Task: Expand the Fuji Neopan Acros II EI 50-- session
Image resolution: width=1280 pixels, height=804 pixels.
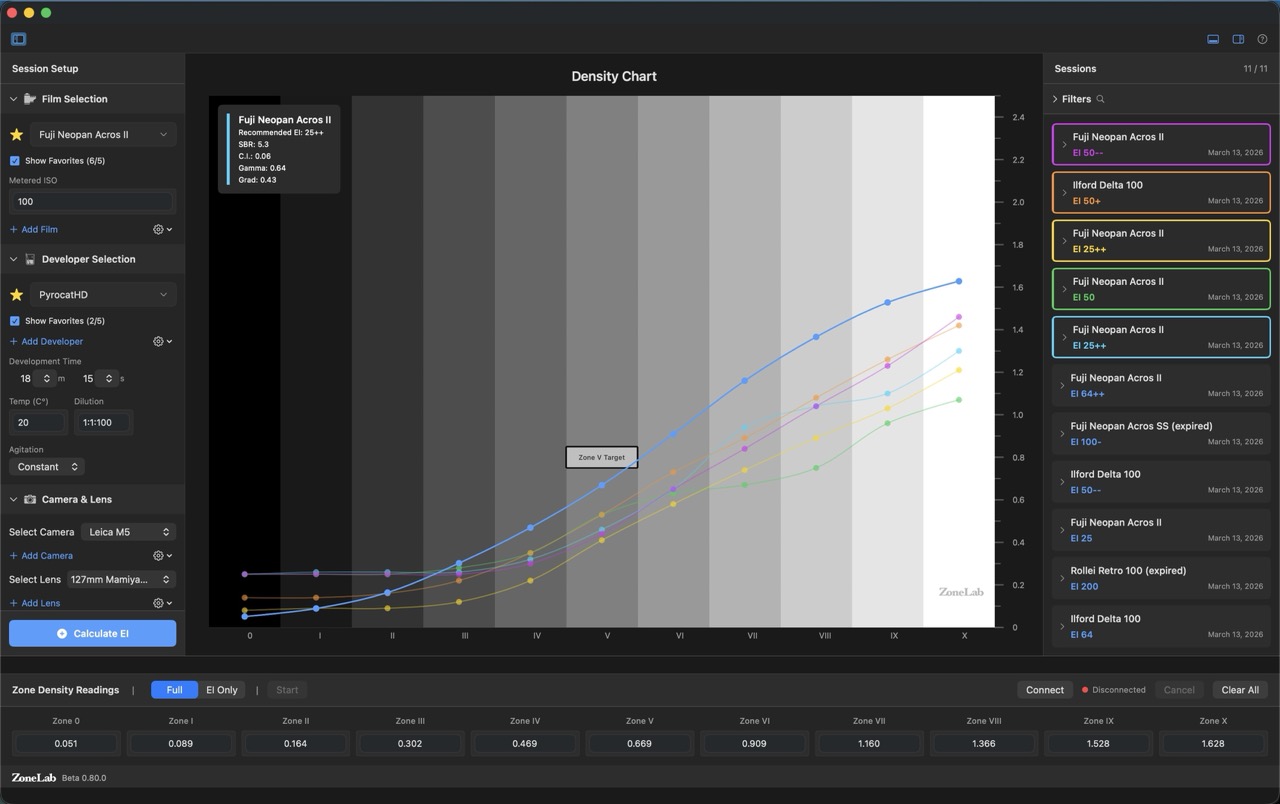Action: (1064, 145)
